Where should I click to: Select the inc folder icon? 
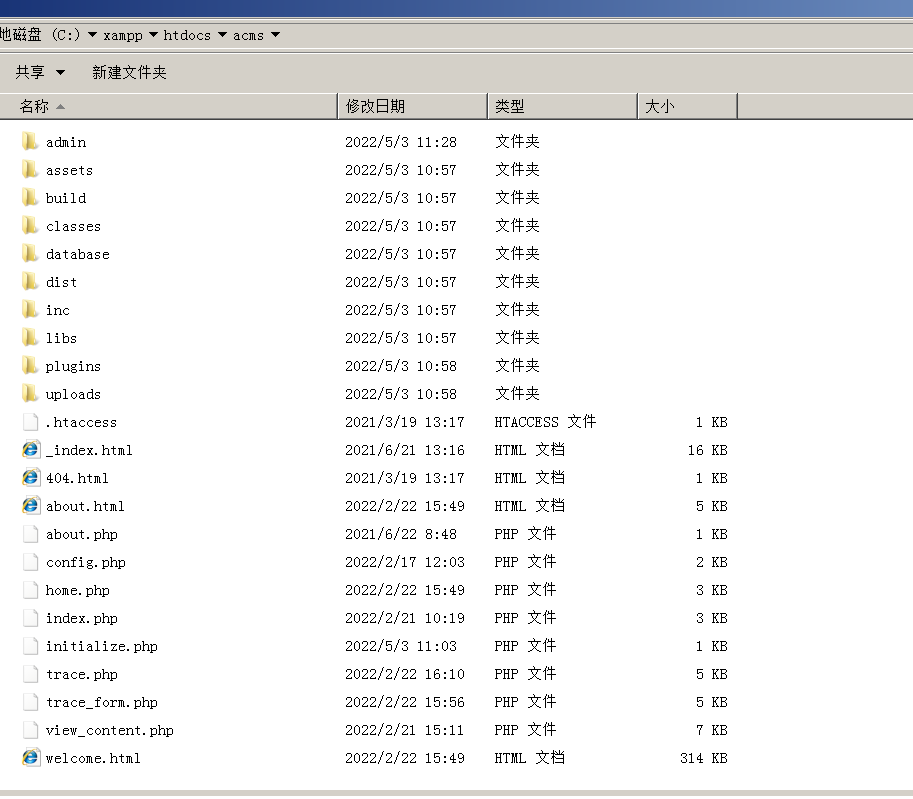(30, 309)
